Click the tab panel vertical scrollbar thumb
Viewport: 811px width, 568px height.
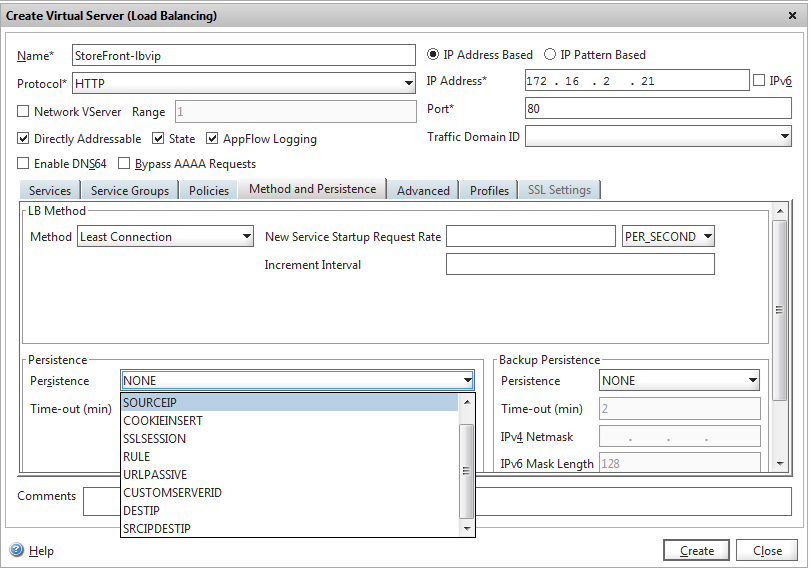coord(779,310)
